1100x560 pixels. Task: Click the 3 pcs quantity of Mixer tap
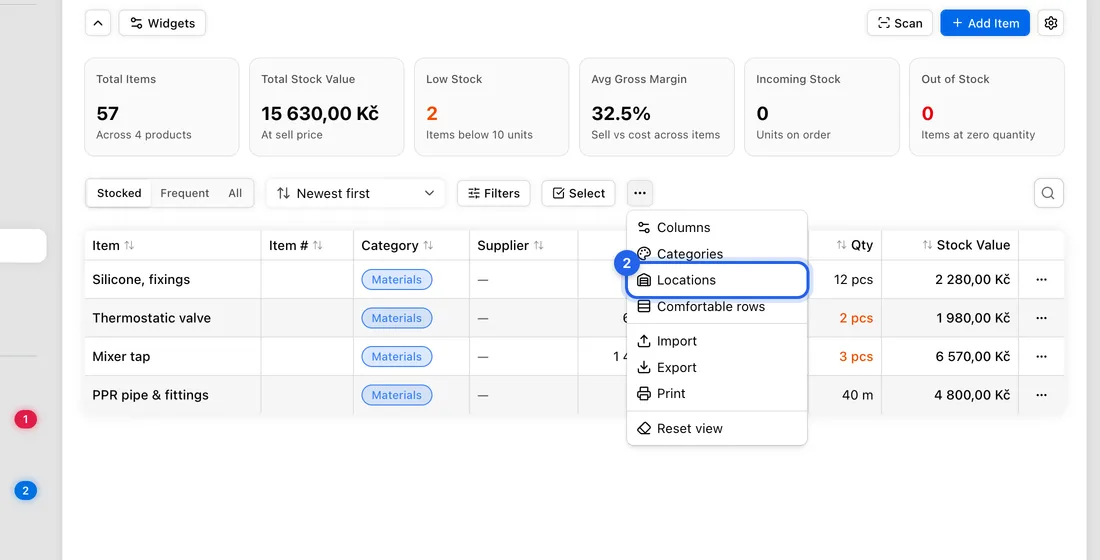tap(856, 356)
